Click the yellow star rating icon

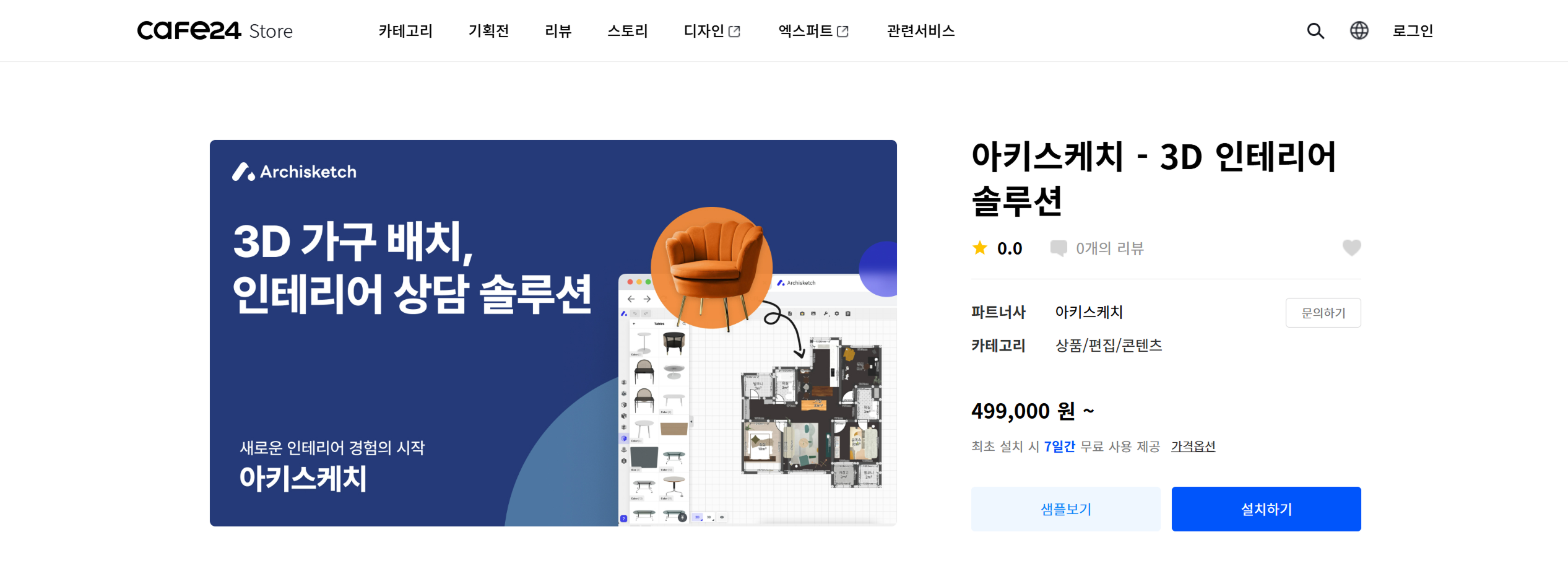980,248
